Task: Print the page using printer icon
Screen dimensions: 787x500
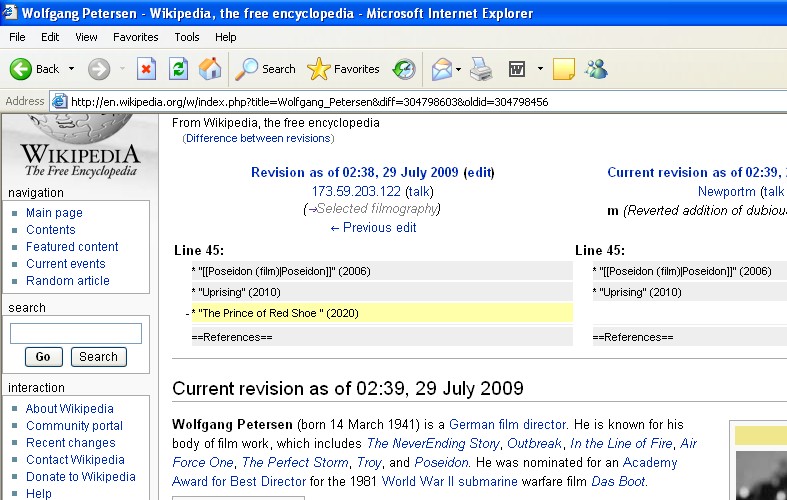Action: click(481, 69)
